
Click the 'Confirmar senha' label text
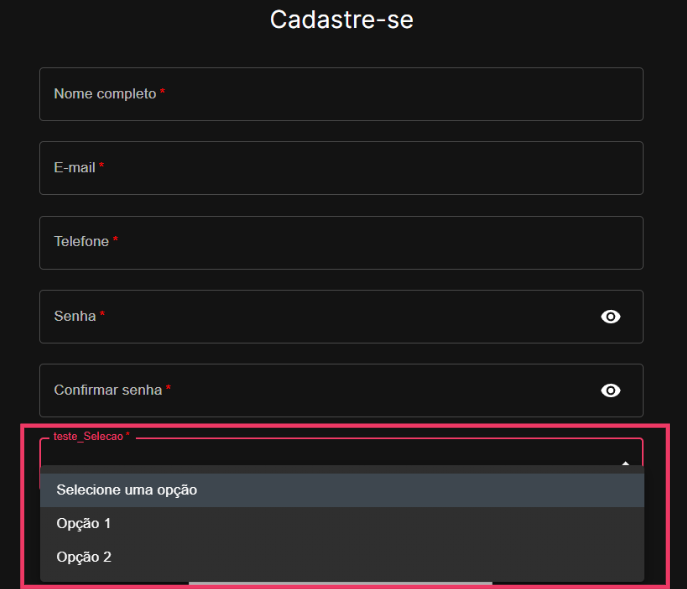[108, 390]
